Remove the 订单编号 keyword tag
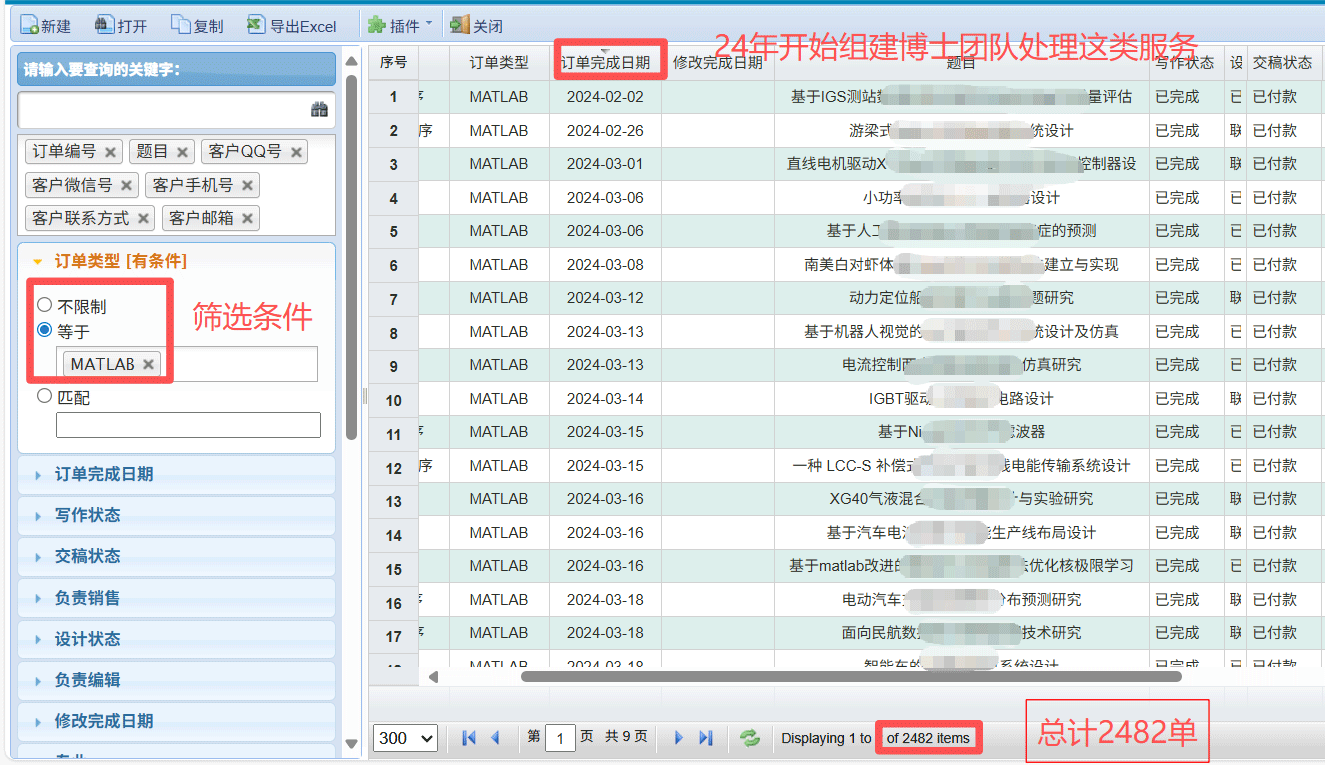This screenshot has height=765, width=1325. [110, 152]
